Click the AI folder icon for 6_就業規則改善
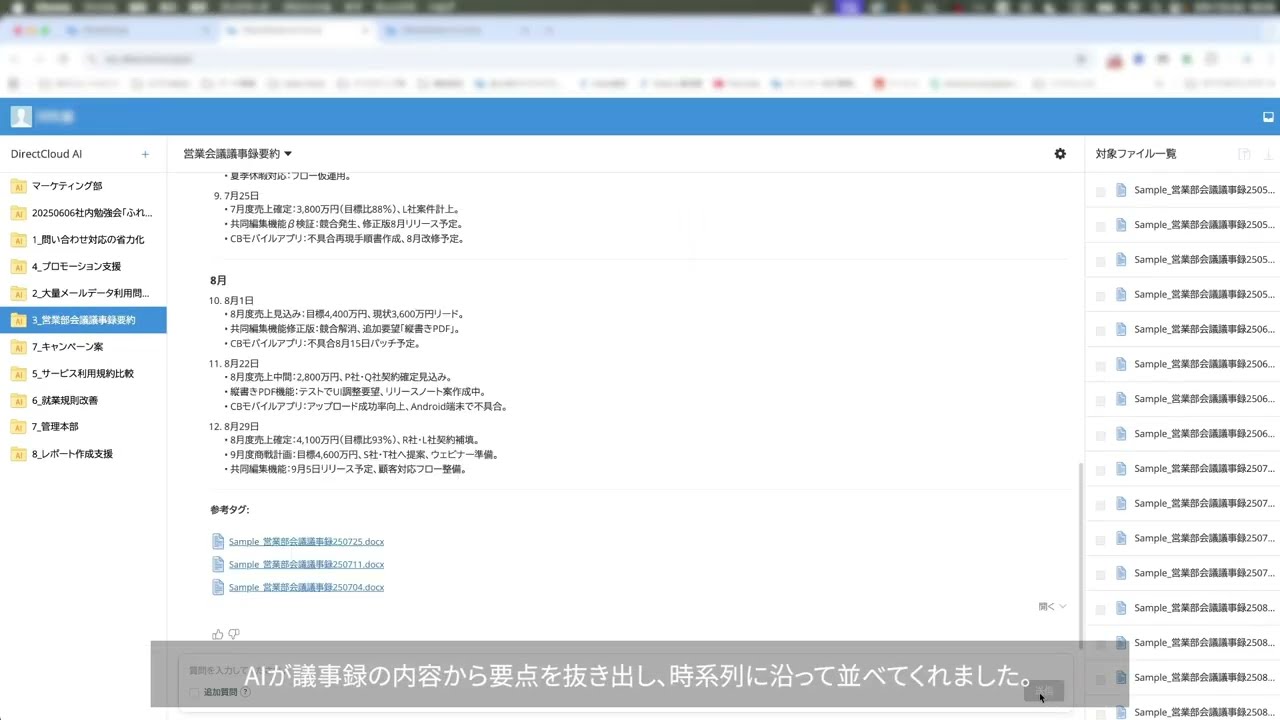Image resolution: width=1280 pixels, height=720 pixels. pyautogui.click(x=18, y=400)
